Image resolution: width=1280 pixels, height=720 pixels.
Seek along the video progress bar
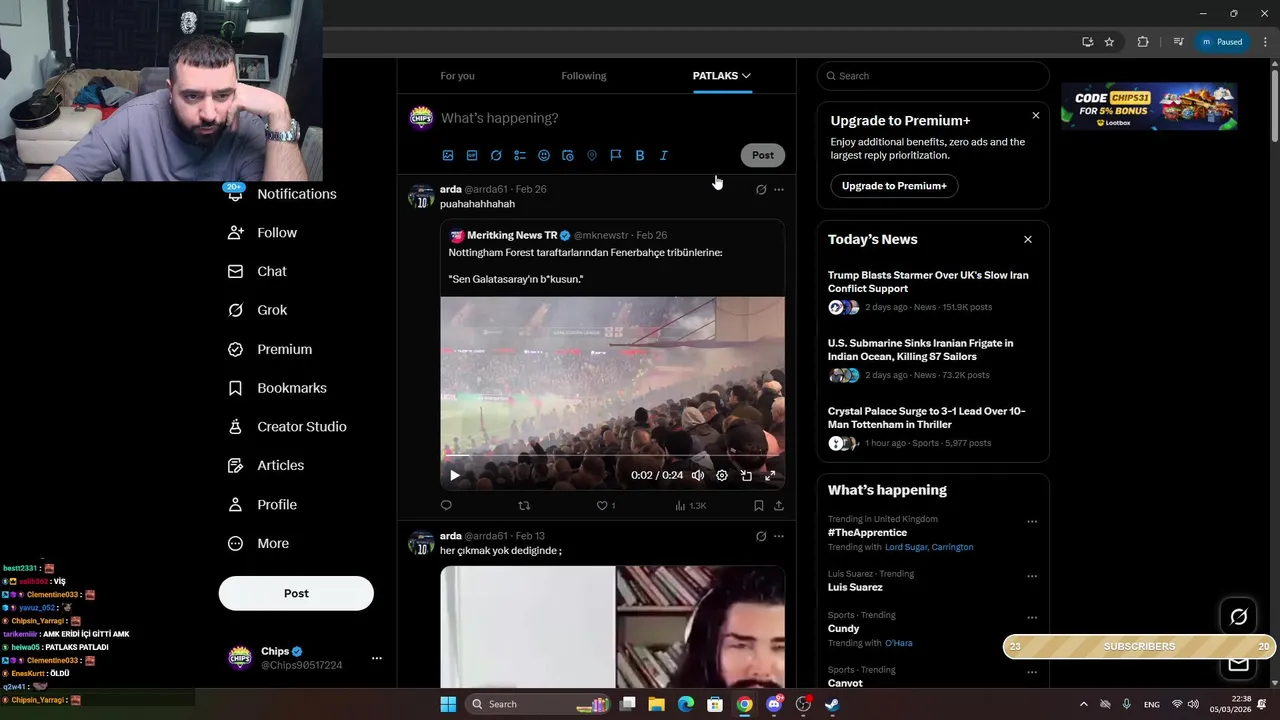click(x=612, y=457)
